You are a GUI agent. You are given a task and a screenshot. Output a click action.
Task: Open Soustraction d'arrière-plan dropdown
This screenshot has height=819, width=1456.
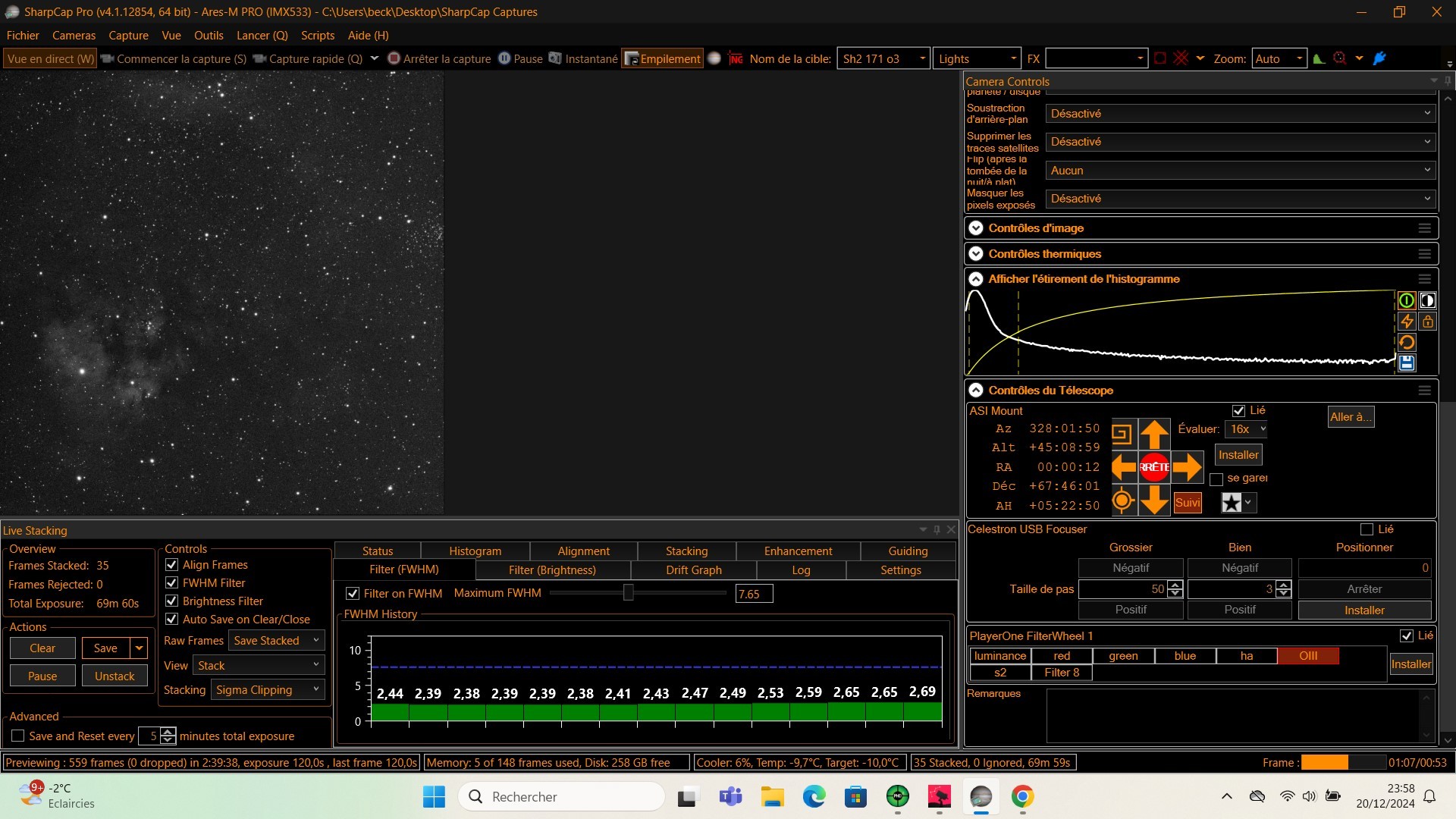click(x=1240, y=114)
